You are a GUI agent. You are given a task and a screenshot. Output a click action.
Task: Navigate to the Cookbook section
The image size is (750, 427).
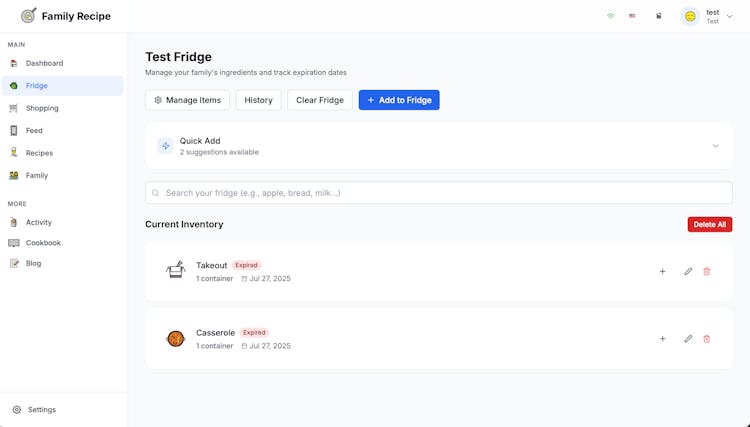(43, 243)
